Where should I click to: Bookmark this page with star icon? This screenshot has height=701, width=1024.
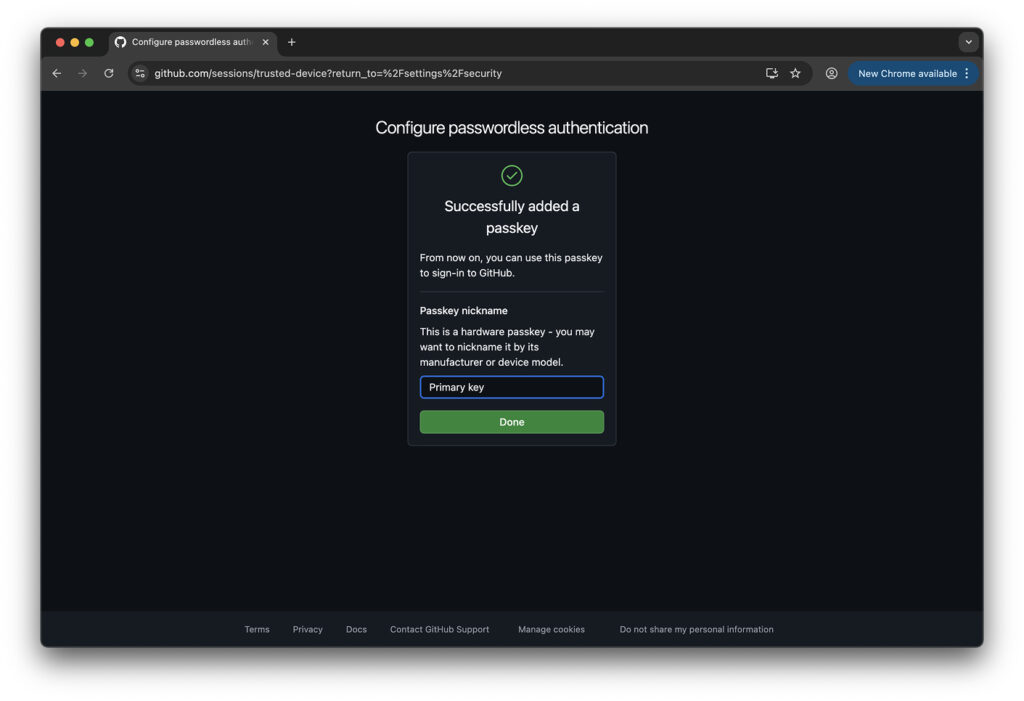tap(795, 73)
